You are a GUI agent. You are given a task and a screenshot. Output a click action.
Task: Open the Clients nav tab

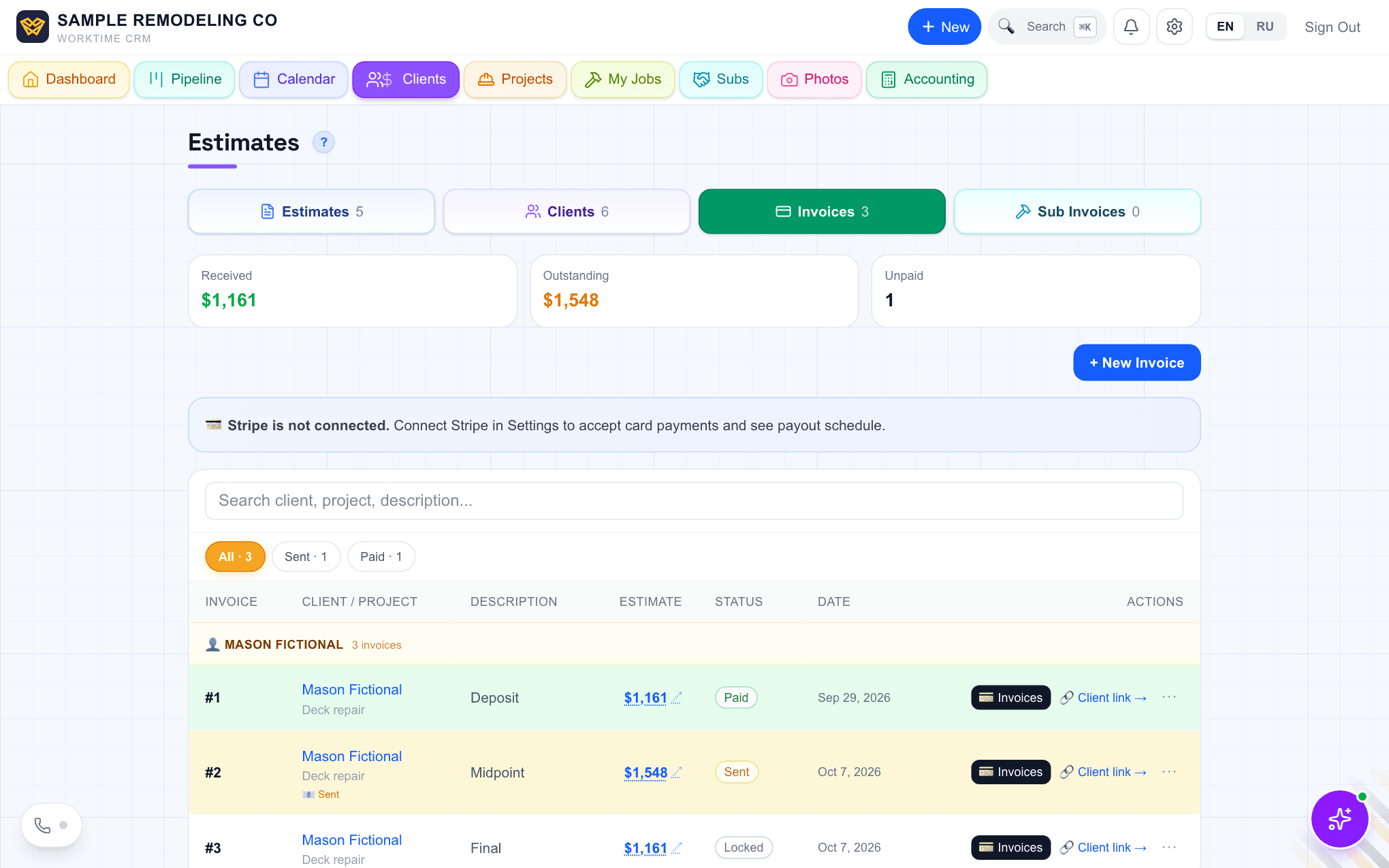click(406, 80)
